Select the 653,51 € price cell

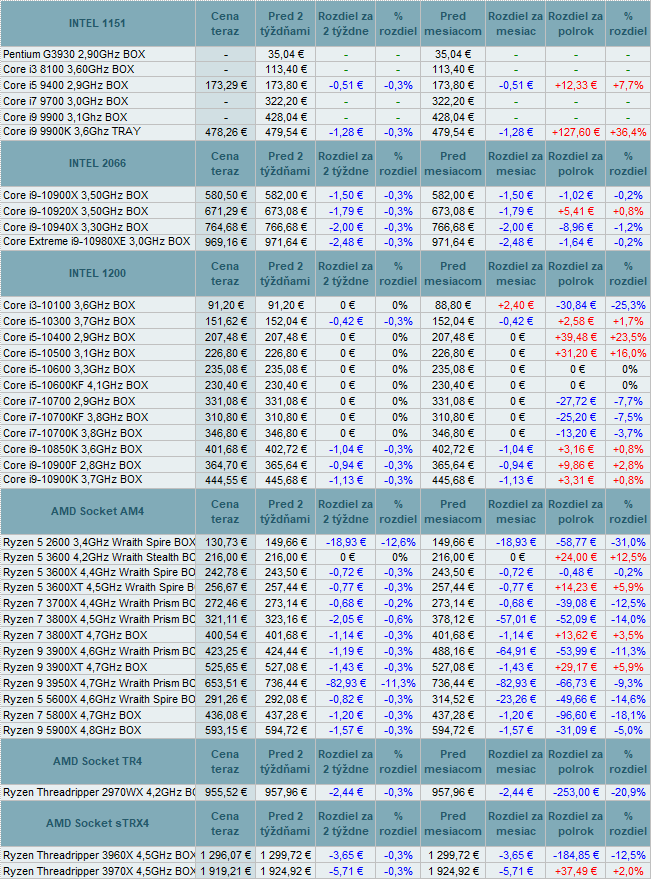point(225,683)
